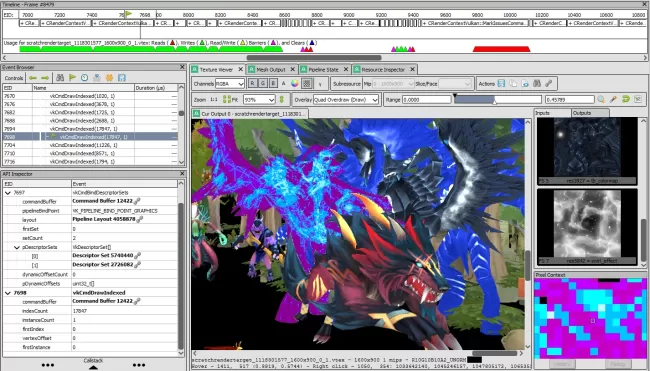Click the green reset range arrow icon
The height and width of the screenshot is (371, 650).
pyautogui.click(x=626, y=99)
